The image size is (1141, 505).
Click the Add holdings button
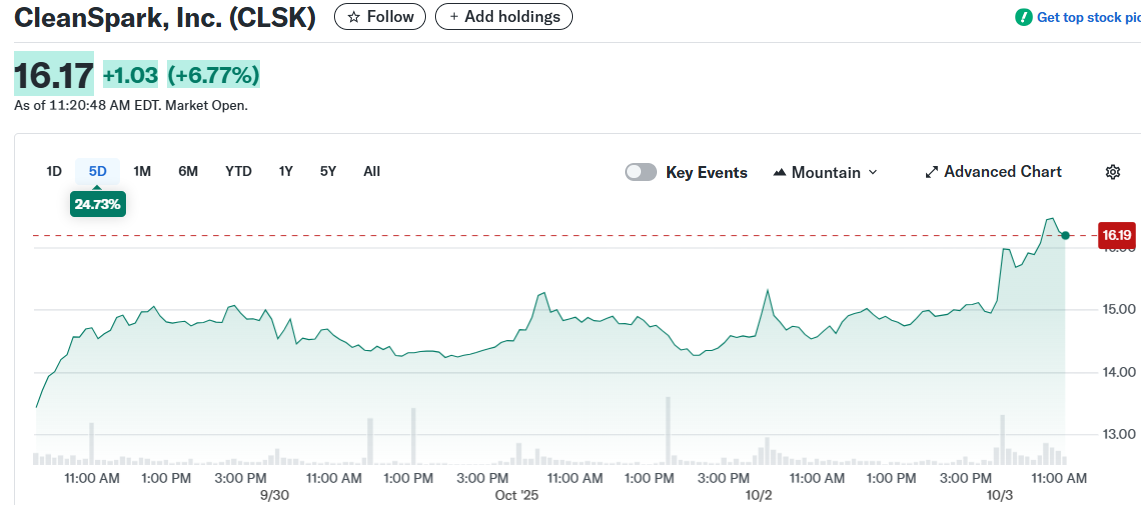coord(504,17)
